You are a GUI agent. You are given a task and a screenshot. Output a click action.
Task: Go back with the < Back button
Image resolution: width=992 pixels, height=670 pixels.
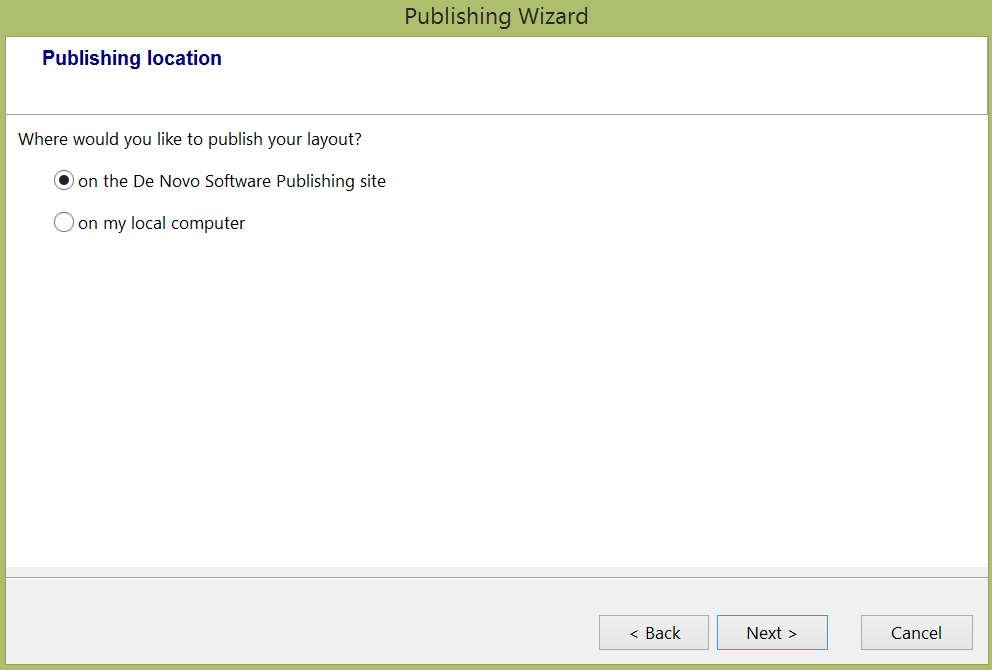click(654, 633)
